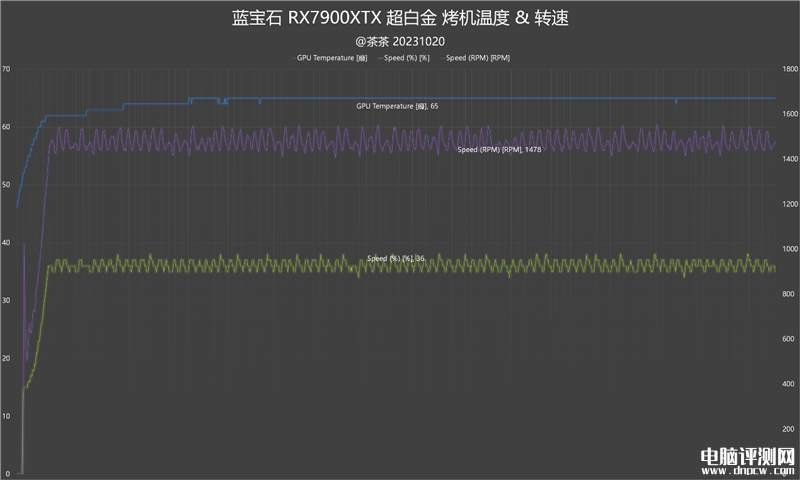Screen dimensions: 800x480
Task: Click right axis value 800
Action: pos(788,294)
